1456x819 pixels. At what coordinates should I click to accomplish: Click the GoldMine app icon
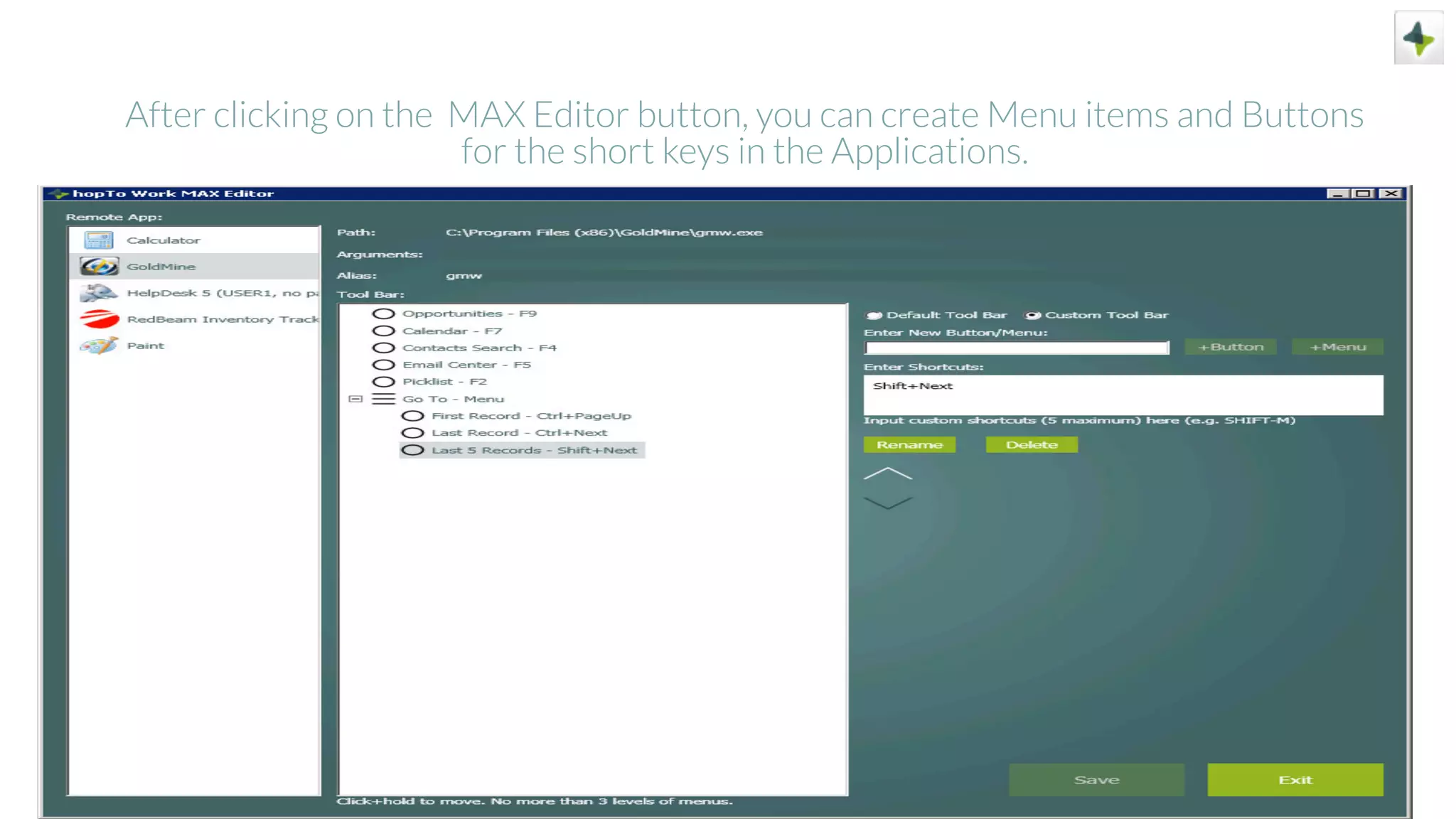click(x=99, y=267)
